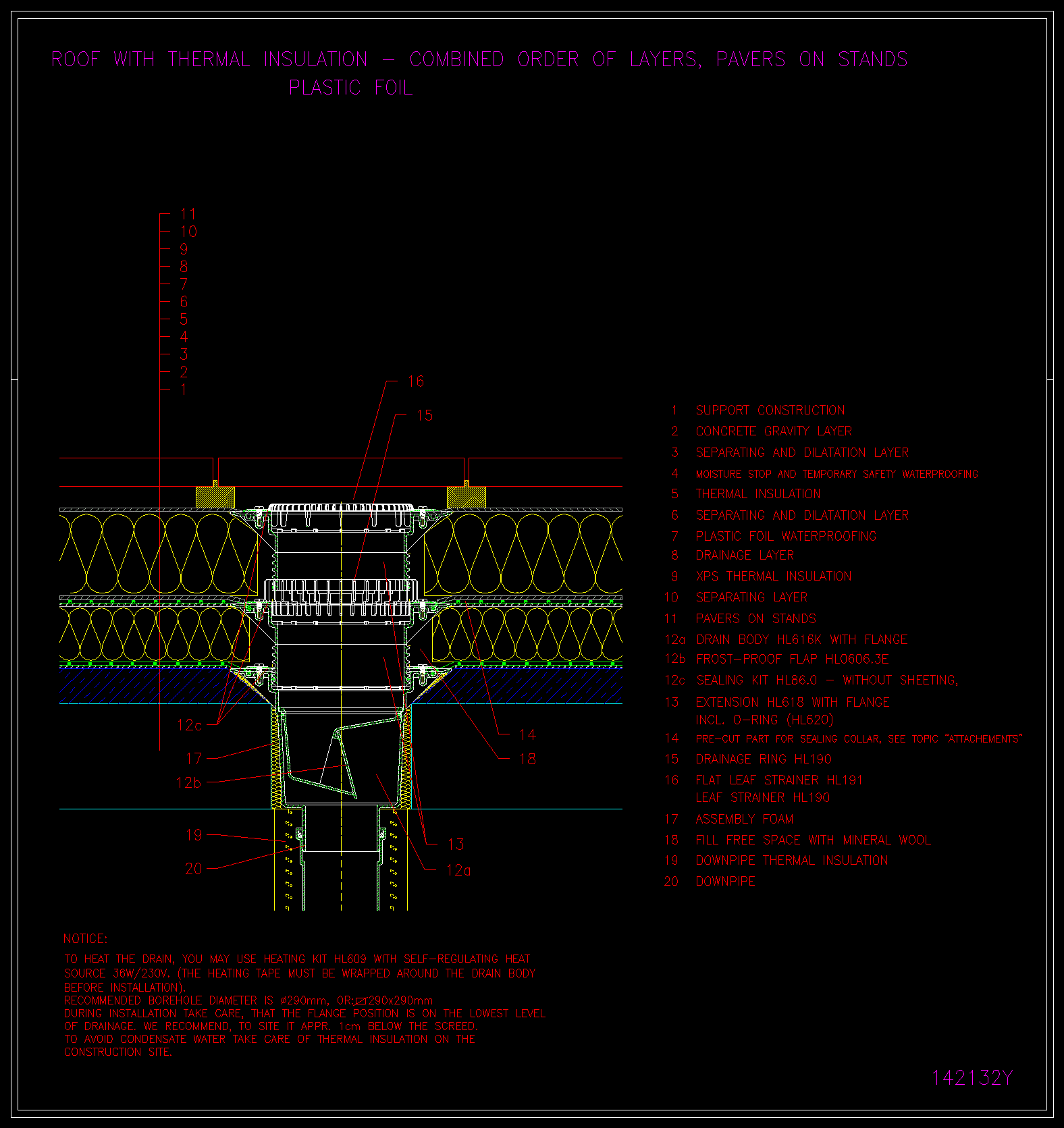Select legend entry '10 SEPARATING LAYER'
The image size is (1064, 1128).
(736, 597)
